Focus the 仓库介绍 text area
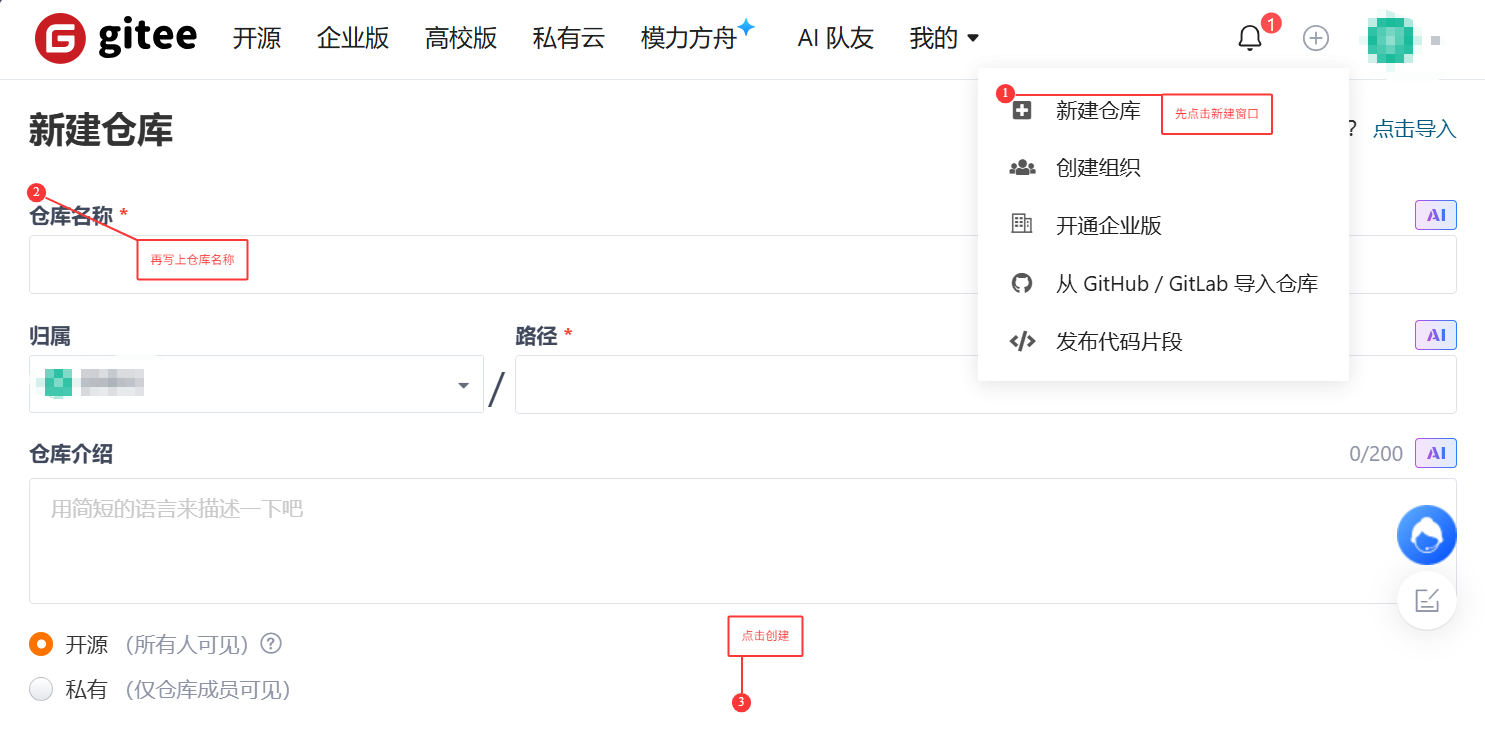 tap(742, 541)
